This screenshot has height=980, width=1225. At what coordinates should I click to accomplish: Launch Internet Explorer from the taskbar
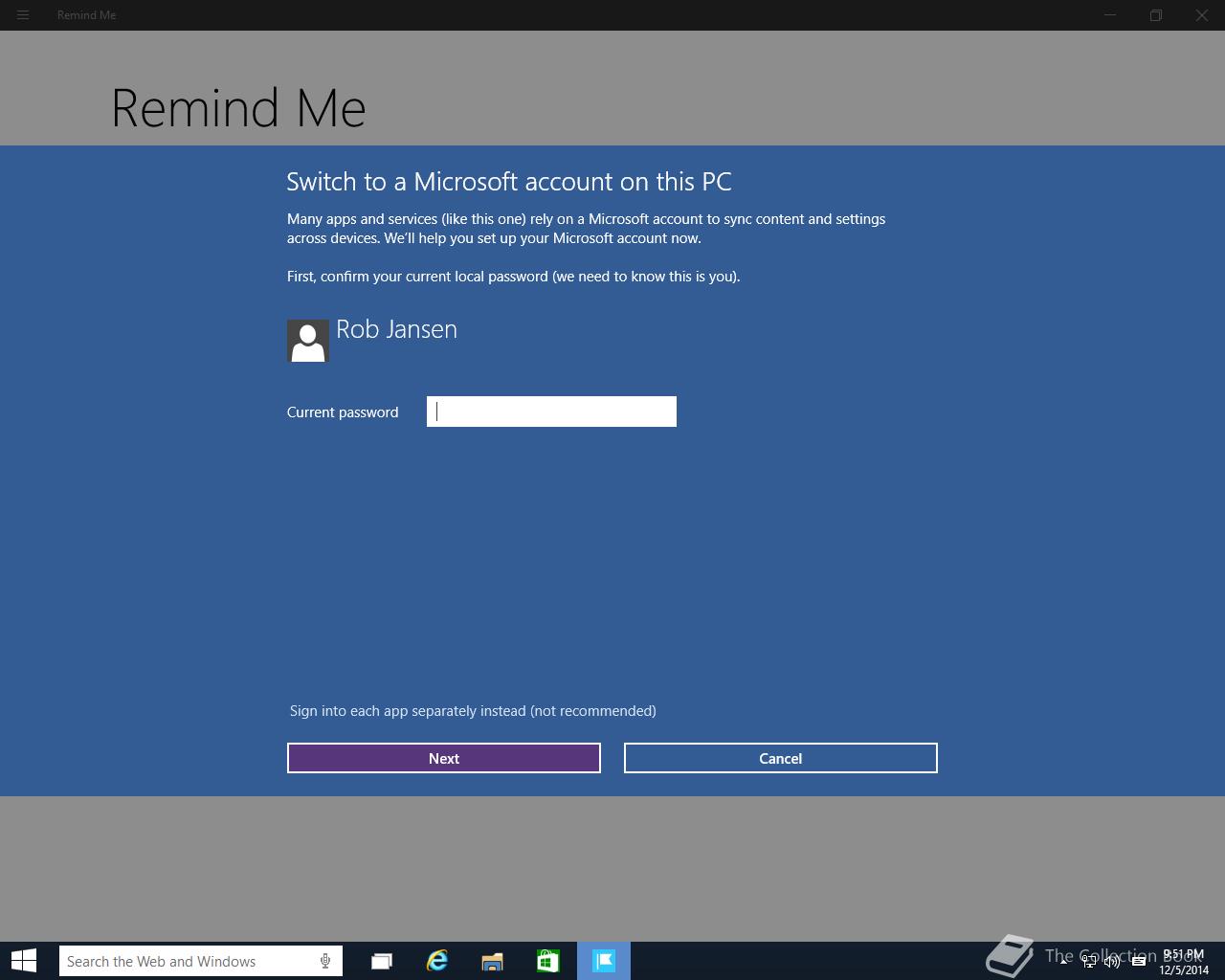437,961
